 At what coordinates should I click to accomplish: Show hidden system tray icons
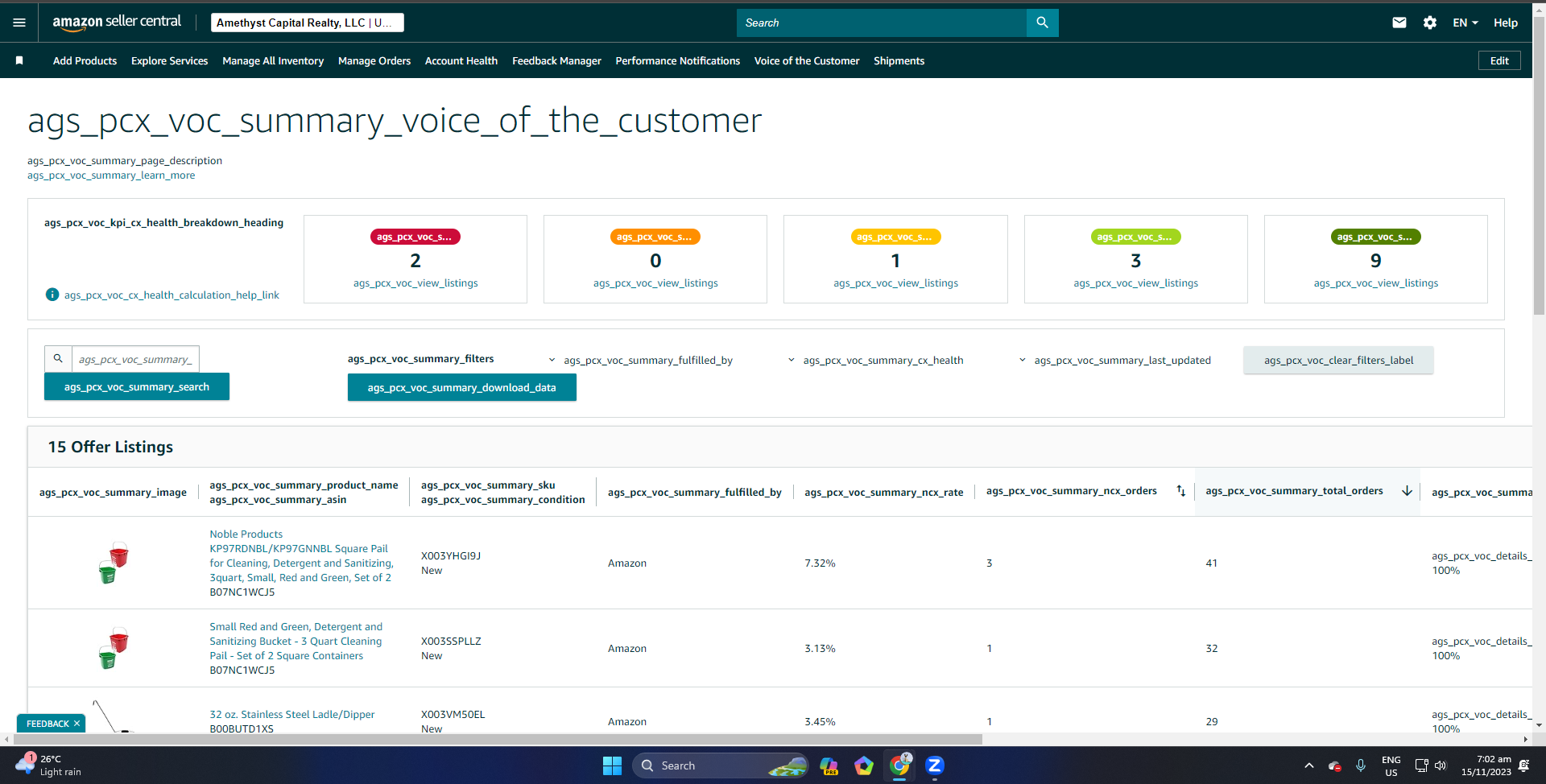click(1309, 765)
